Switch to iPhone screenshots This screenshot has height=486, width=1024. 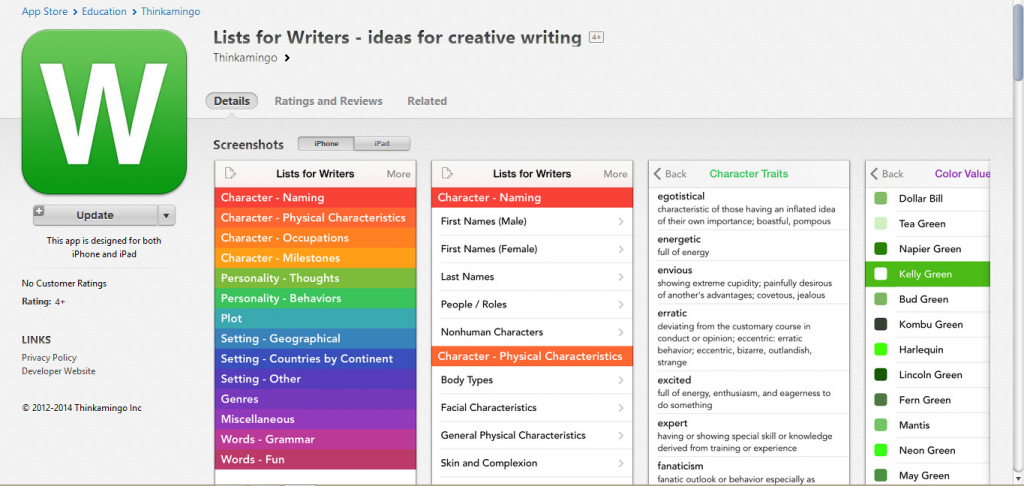tap(327, 144)
